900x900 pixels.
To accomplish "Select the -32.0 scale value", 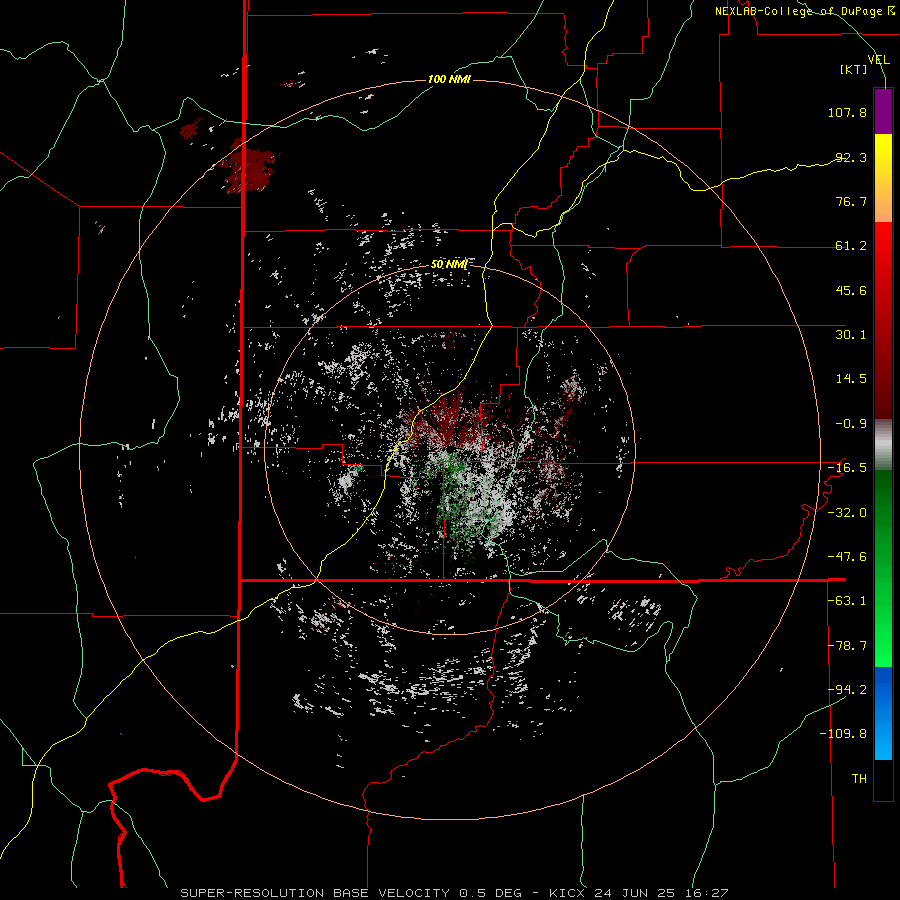I will tap(847, 513).
